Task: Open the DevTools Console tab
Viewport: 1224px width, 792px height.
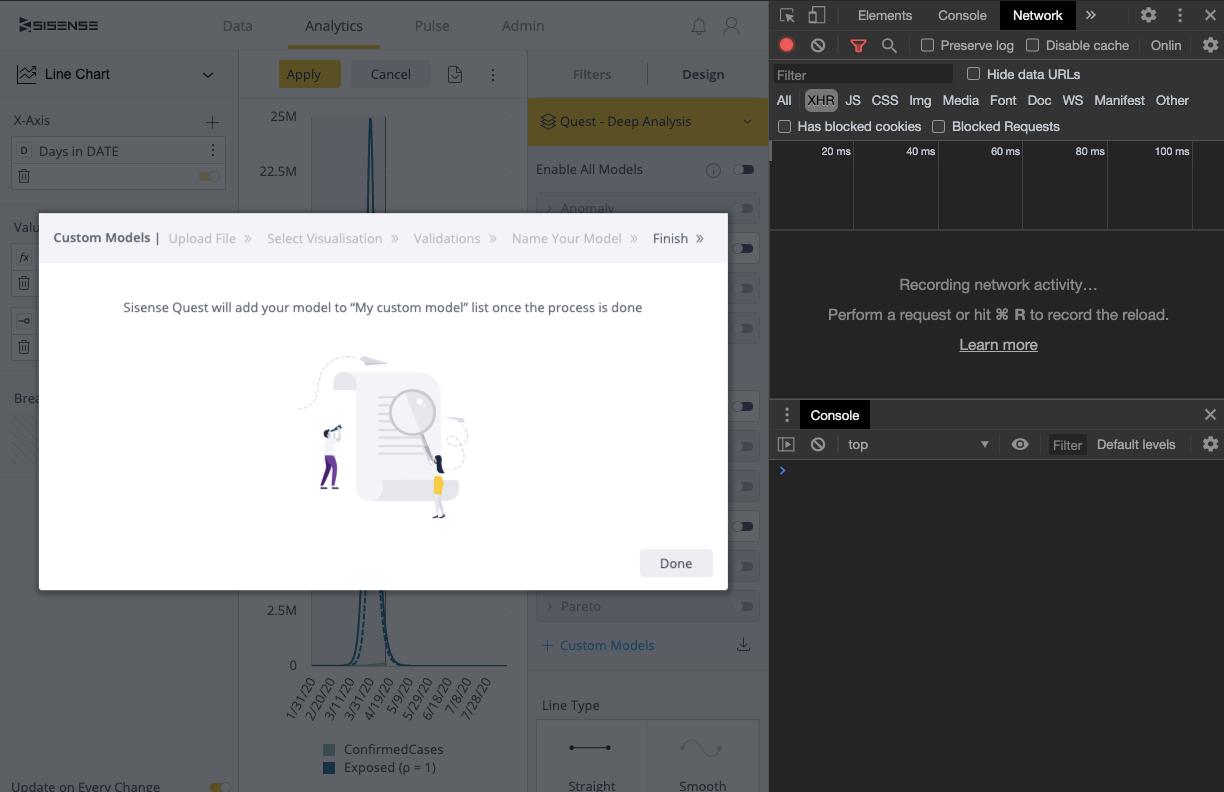Action: (x=962, y=15)
